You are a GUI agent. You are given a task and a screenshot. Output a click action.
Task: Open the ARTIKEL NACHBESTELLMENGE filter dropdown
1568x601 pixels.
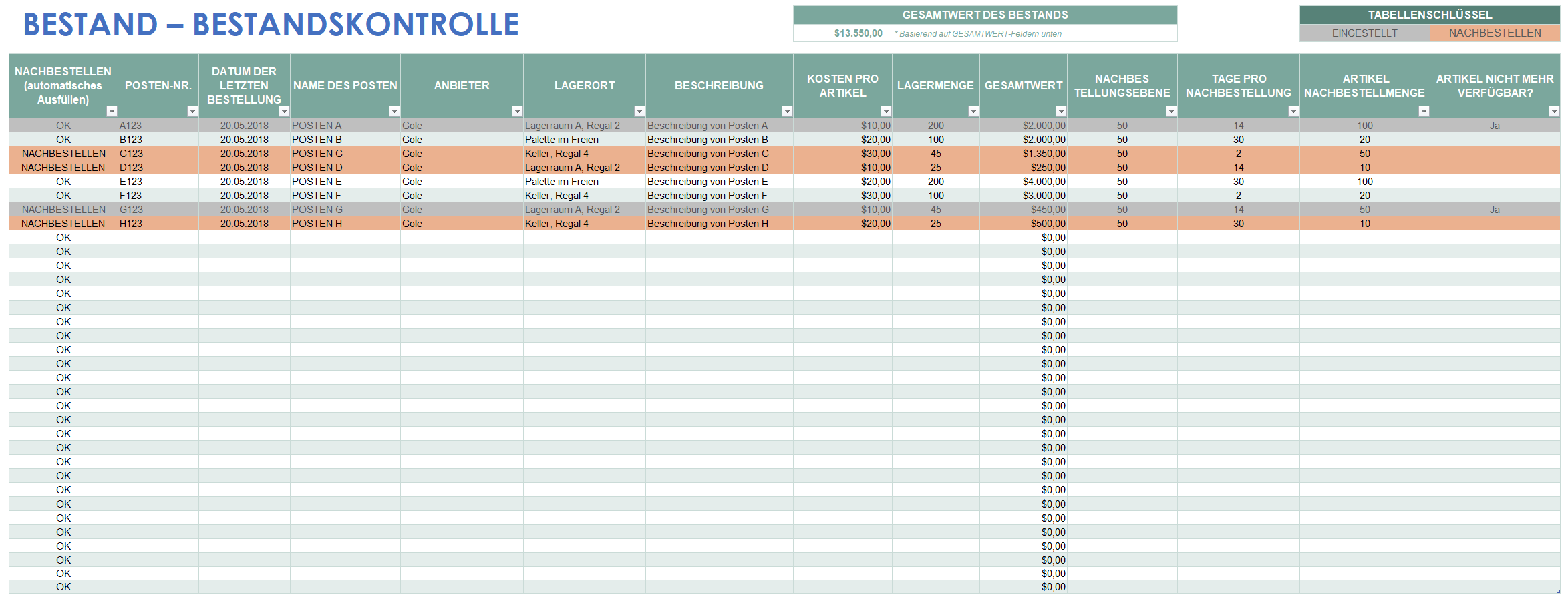click(x=1424, y=112)
